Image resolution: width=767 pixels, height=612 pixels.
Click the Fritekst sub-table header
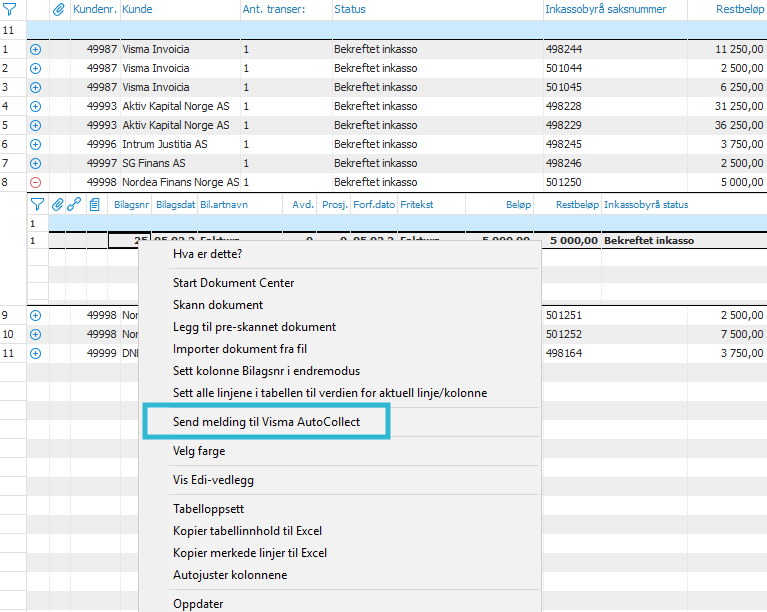click(417, 204)
